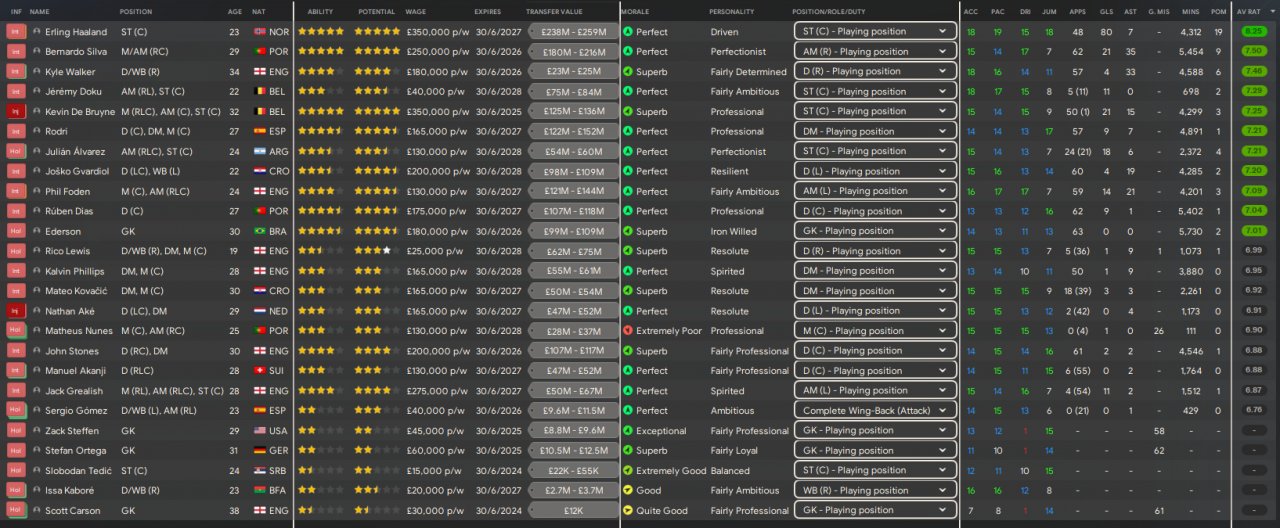Sort by the AV RAT column header
Image resolution: width=1280 pixels, height=528 pixels.
click(1250, 11)
